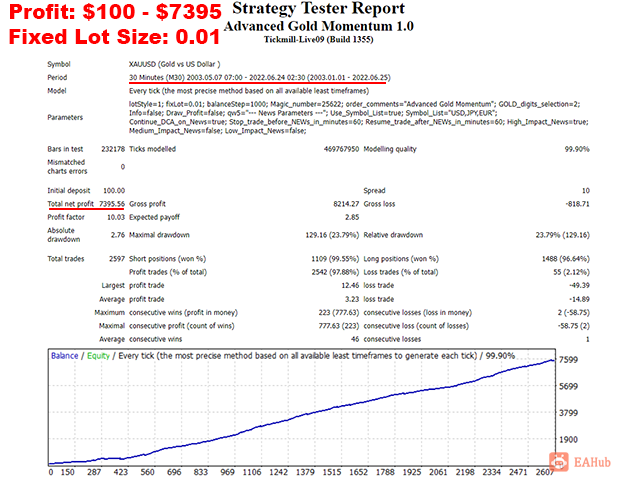Click the 'Absolute drawdown' value 2.76
Screen dimensions: 620x477
coord(118,235)
